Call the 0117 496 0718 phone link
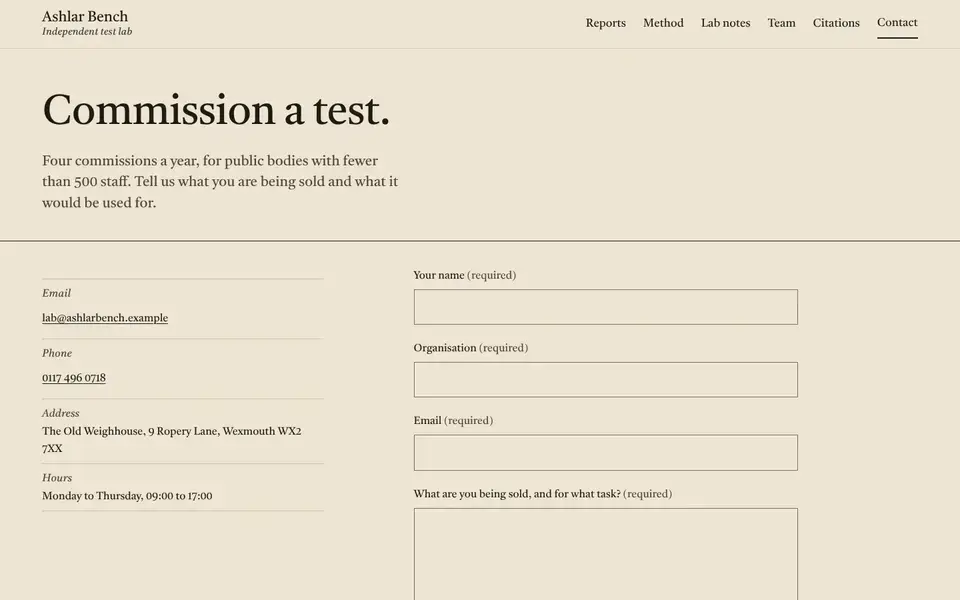This screenshot has width=960, height=600. (73, 378)
